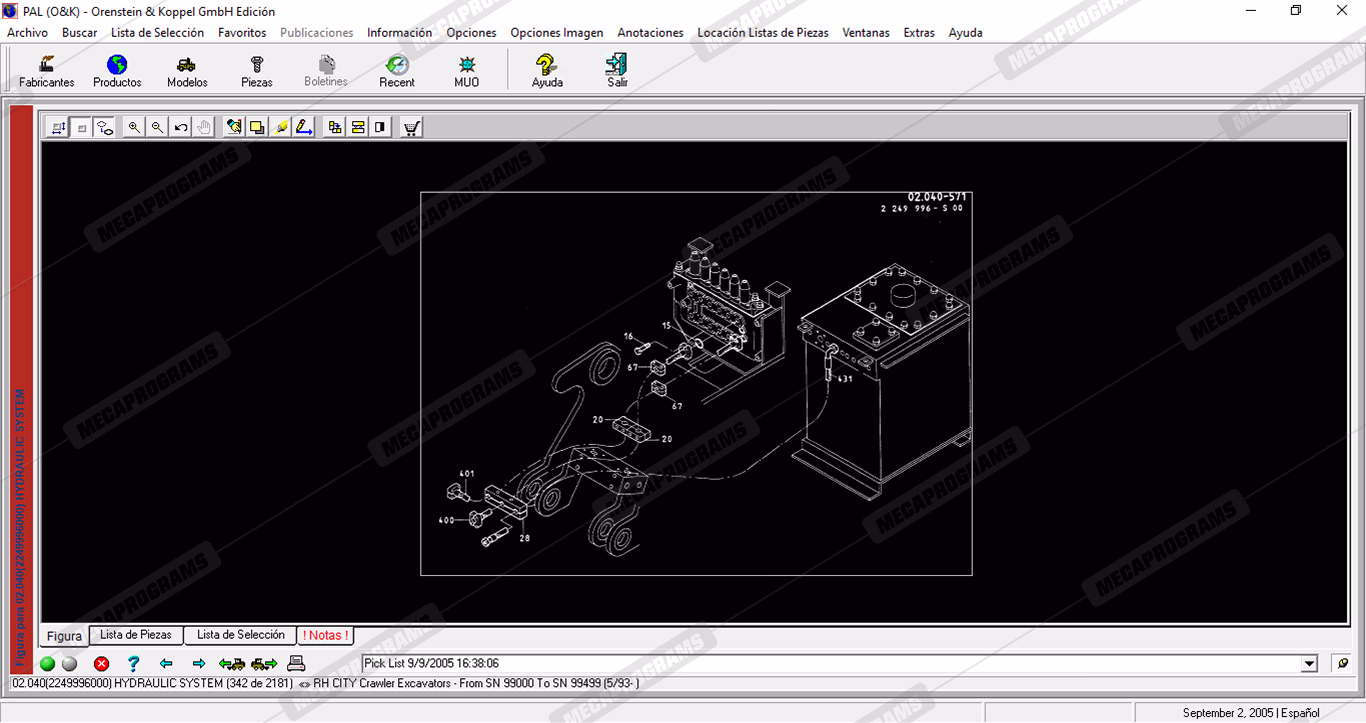1366x723 pixels.
Task: Toggle the split view contrast icon
Action: pyautogui.click(x=380, y=127)
